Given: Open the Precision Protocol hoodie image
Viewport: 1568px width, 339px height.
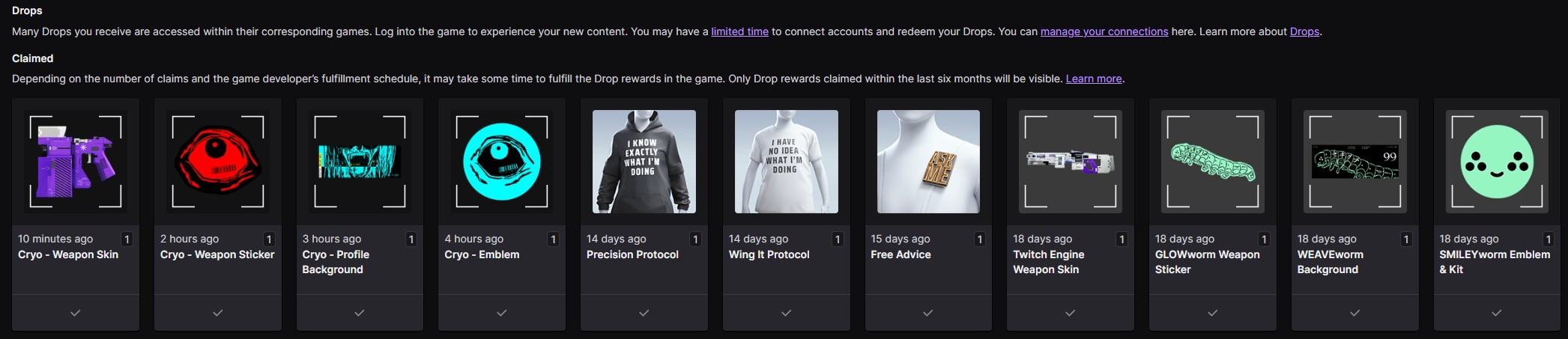Looking at the screenshot, I should (x=644, y=162).
